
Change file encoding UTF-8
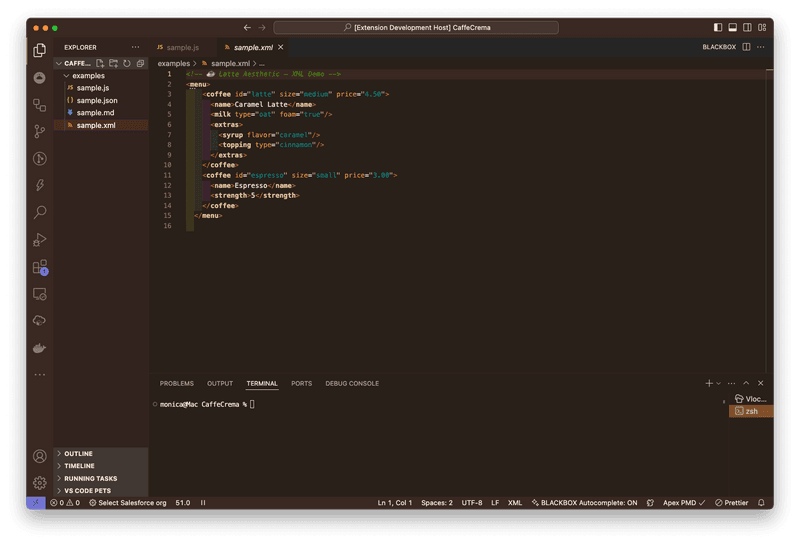472,503
